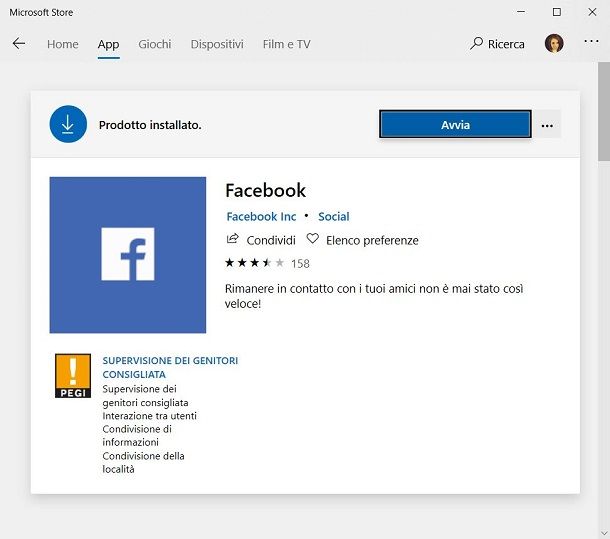Open the top-right more options menu
The image size is (610, 539).
pos(591,41)
